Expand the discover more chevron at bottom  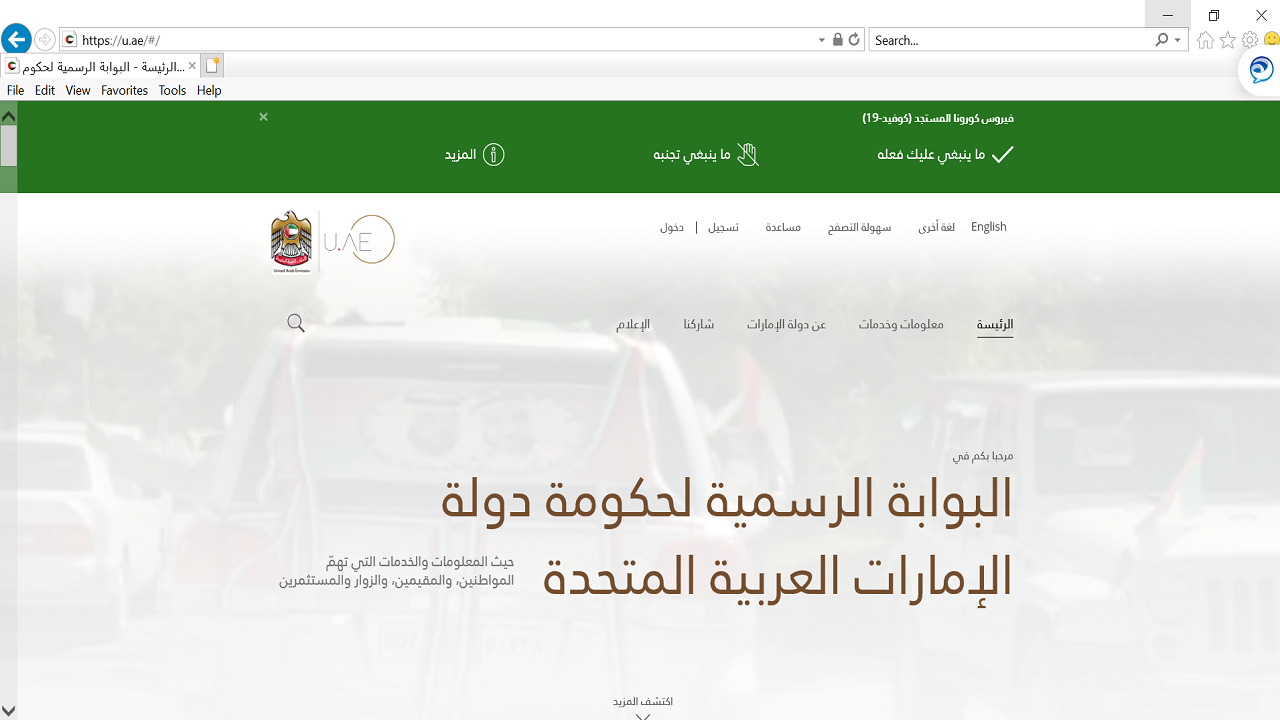coord(643,714)
